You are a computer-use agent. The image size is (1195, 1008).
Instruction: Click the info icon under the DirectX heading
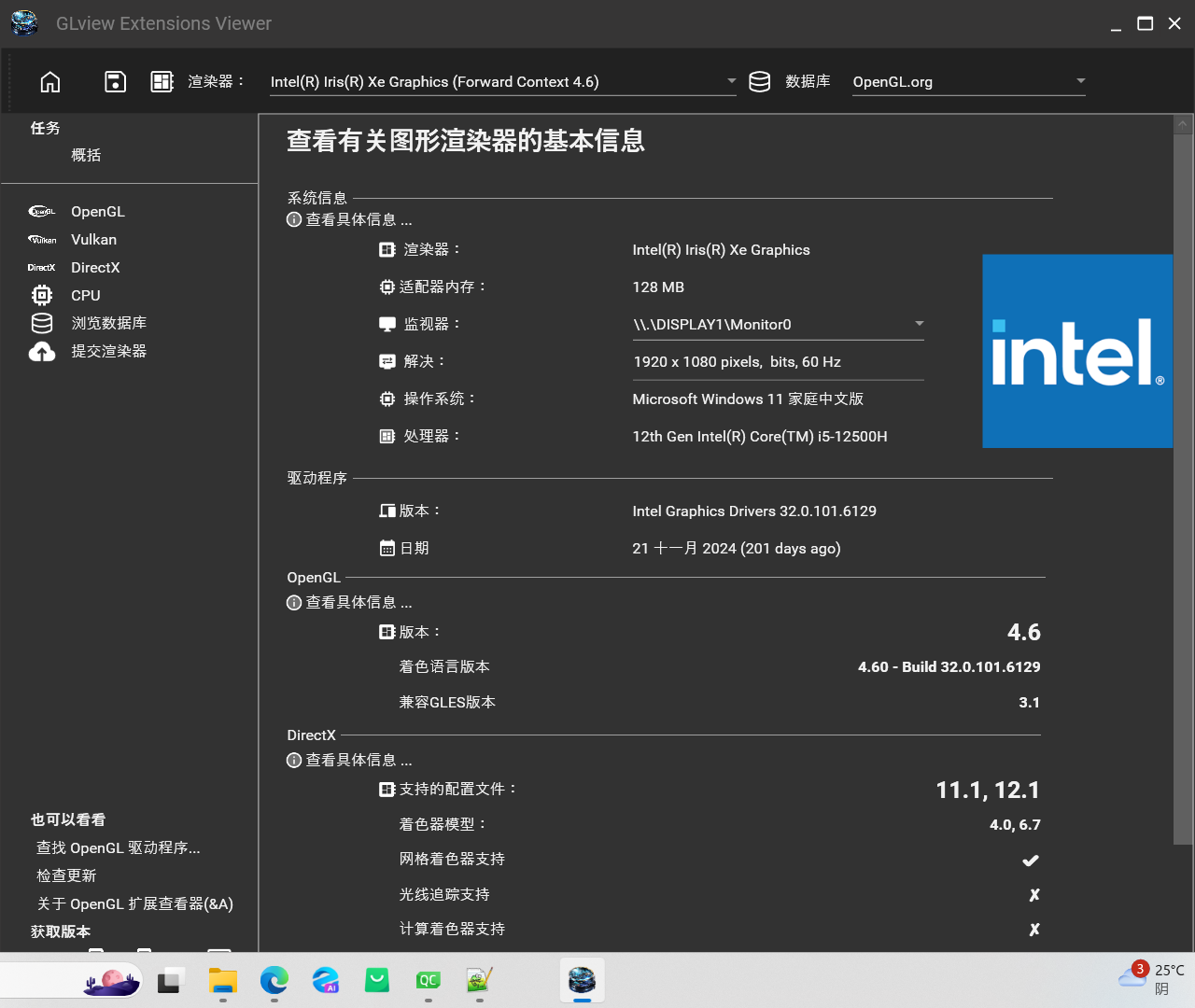coord(294,761)
